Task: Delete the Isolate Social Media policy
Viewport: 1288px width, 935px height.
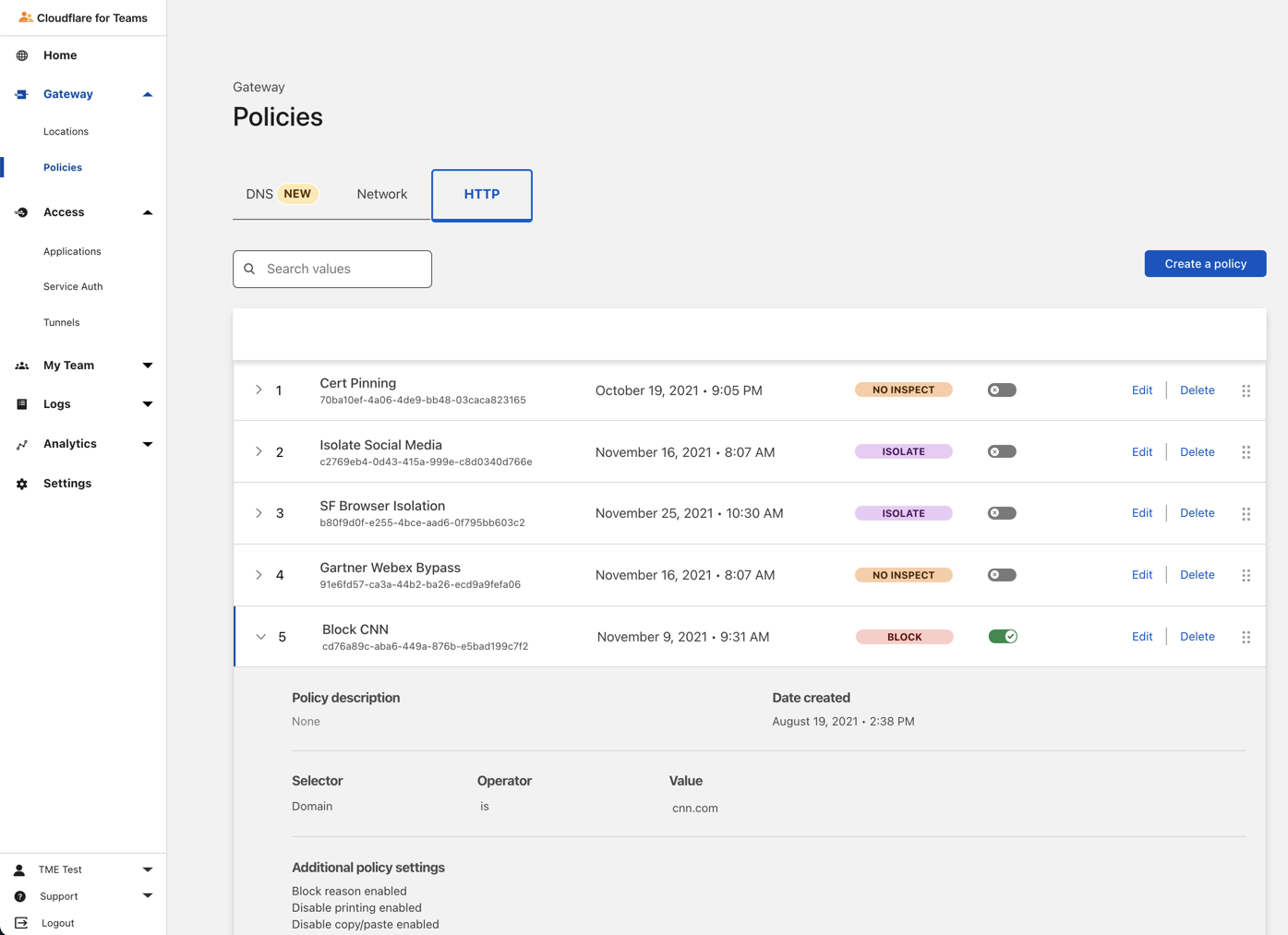Action: [1198, 451]
